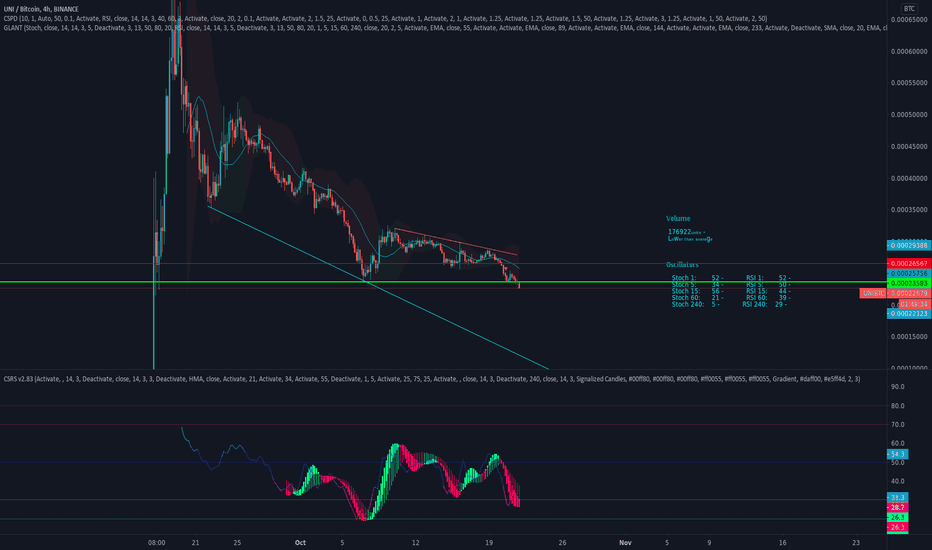The image size is (932, 550).
Task: Click the 70.0 oscillator axis label
Action: 897,425
